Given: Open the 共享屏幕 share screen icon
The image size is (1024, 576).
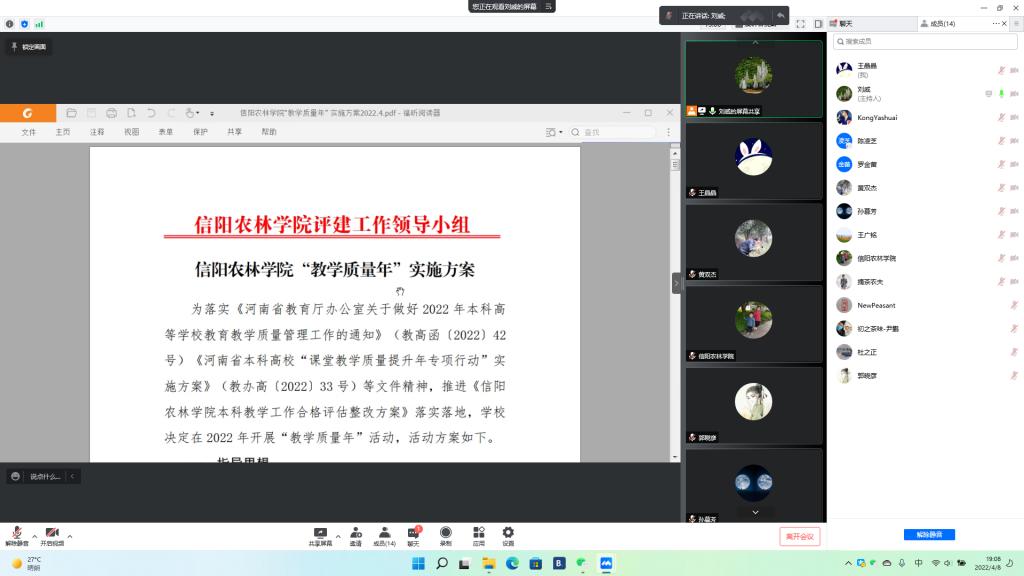Looking at the screenshot, I should click(x=320, y=534).
